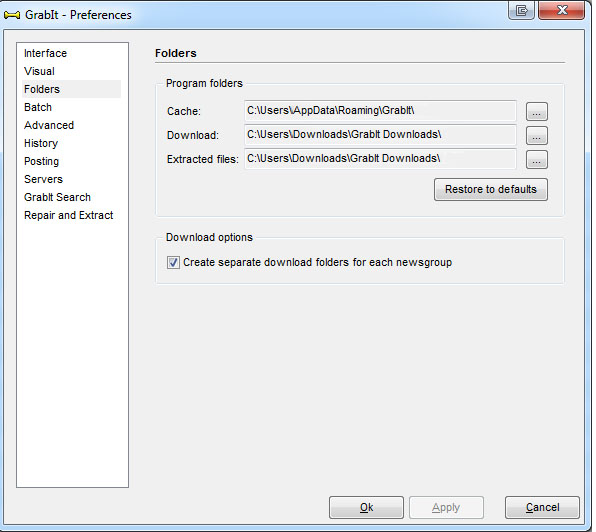
Task: Click Restore to defaults button
Action: (491, 189)
